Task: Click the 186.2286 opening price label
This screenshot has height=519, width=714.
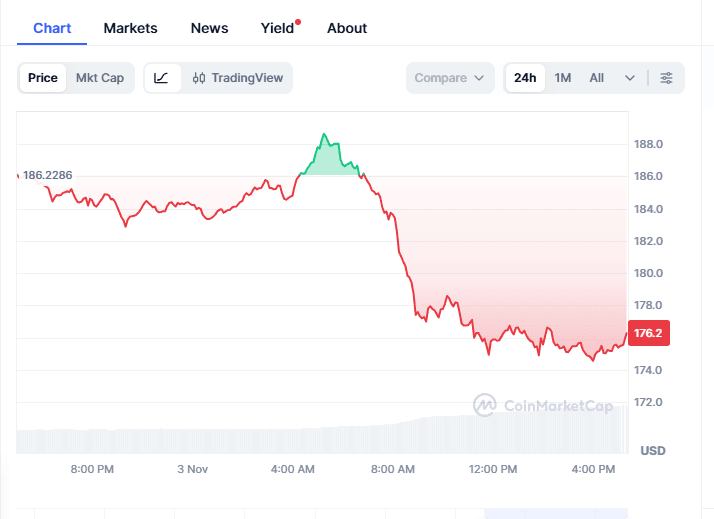Action: [x=48, y=175]
